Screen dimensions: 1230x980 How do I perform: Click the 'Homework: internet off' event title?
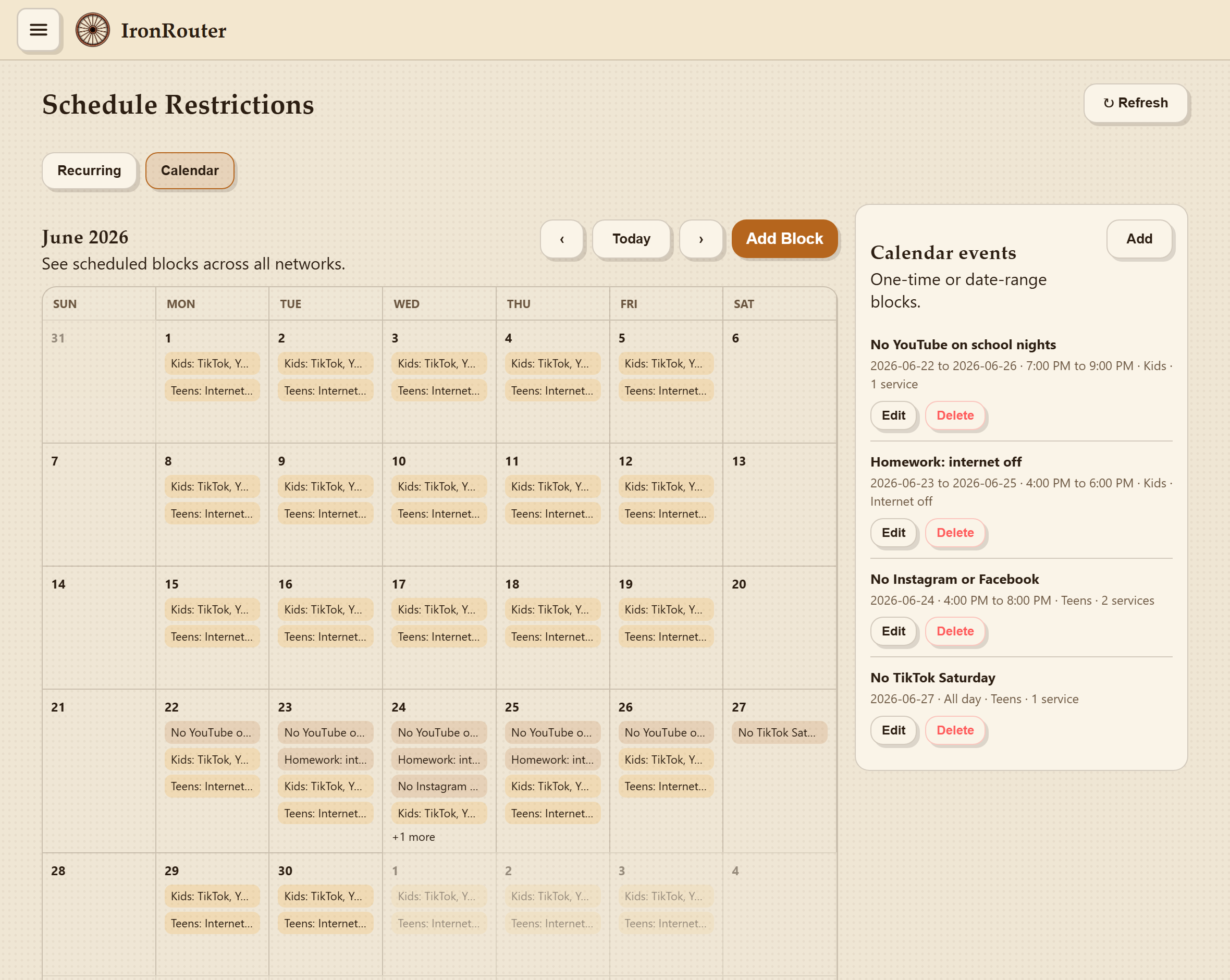pos(945,462)
